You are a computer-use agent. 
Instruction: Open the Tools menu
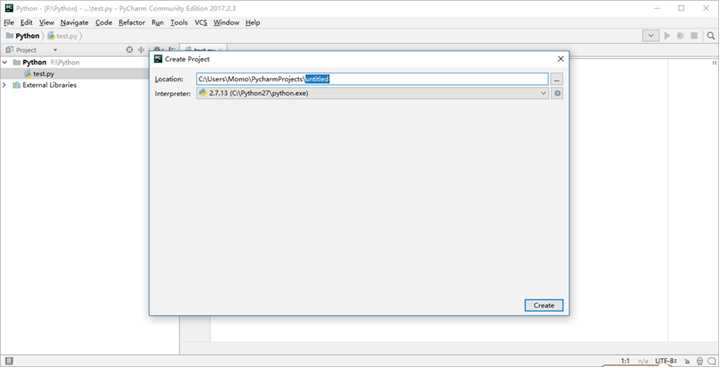pos(179,23)
